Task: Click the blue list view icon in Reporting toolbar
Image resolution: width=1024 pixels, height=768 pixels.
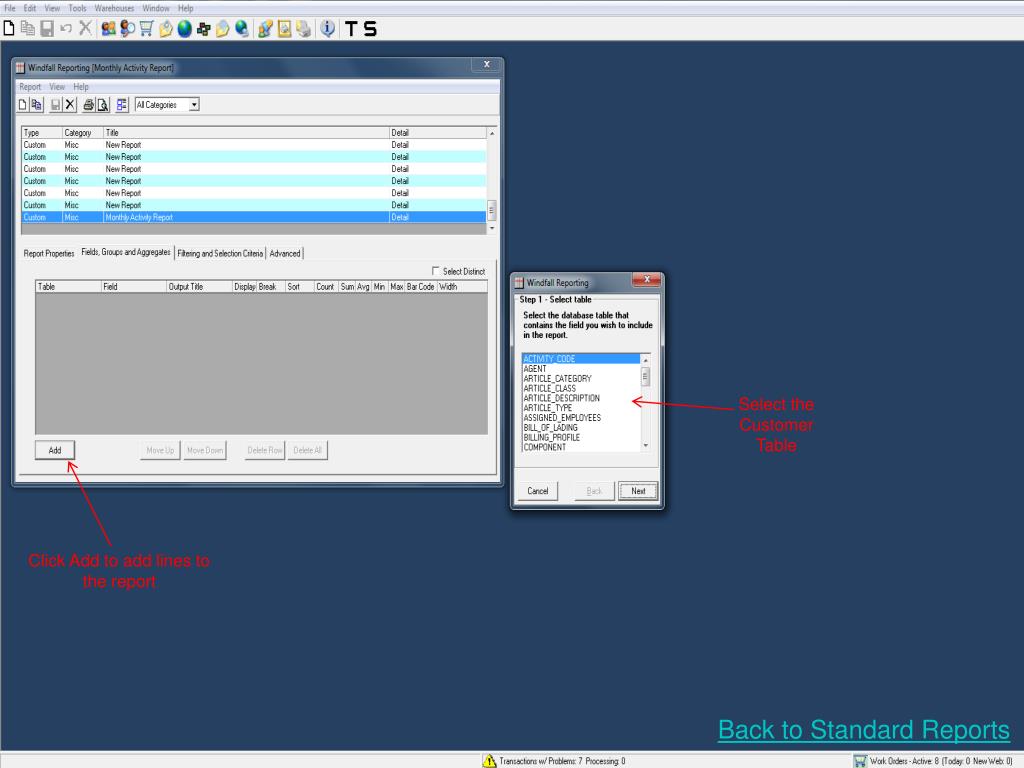Action: pyautogui.click(x=122, y=104)
